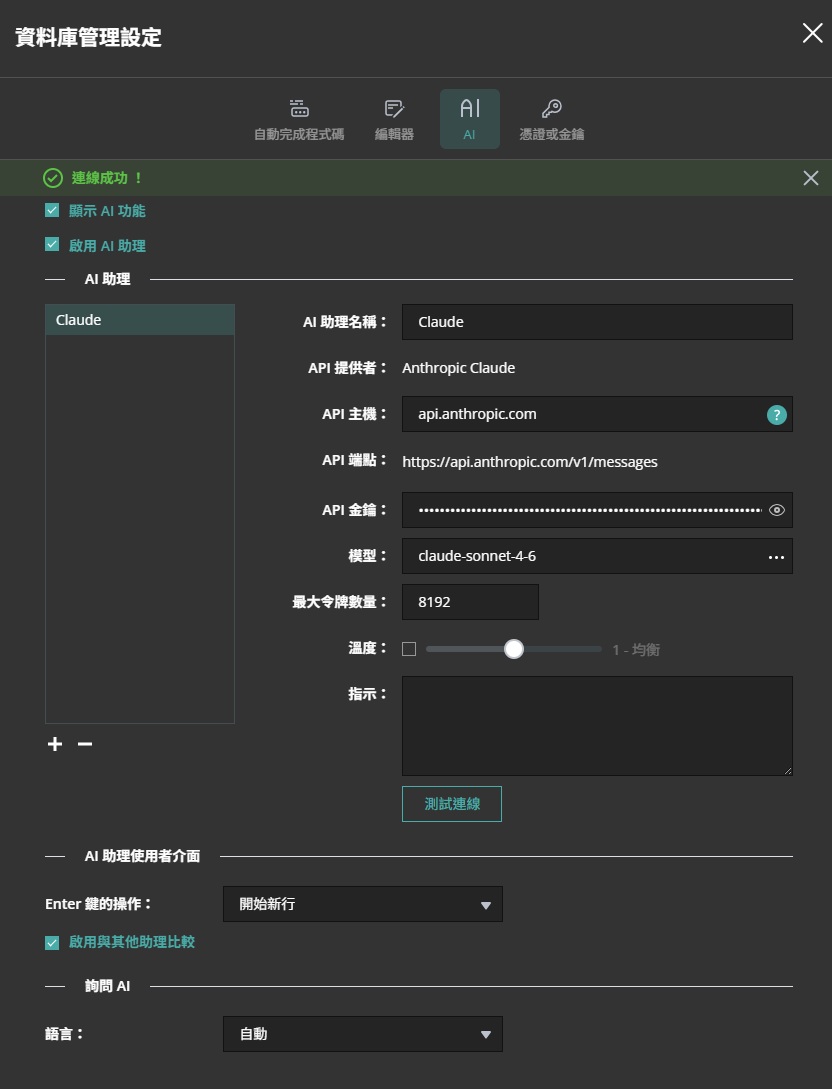Dismiss the 連線成功 notification
Viewport: 832px width, 1089px height.
tap(810, 177)
